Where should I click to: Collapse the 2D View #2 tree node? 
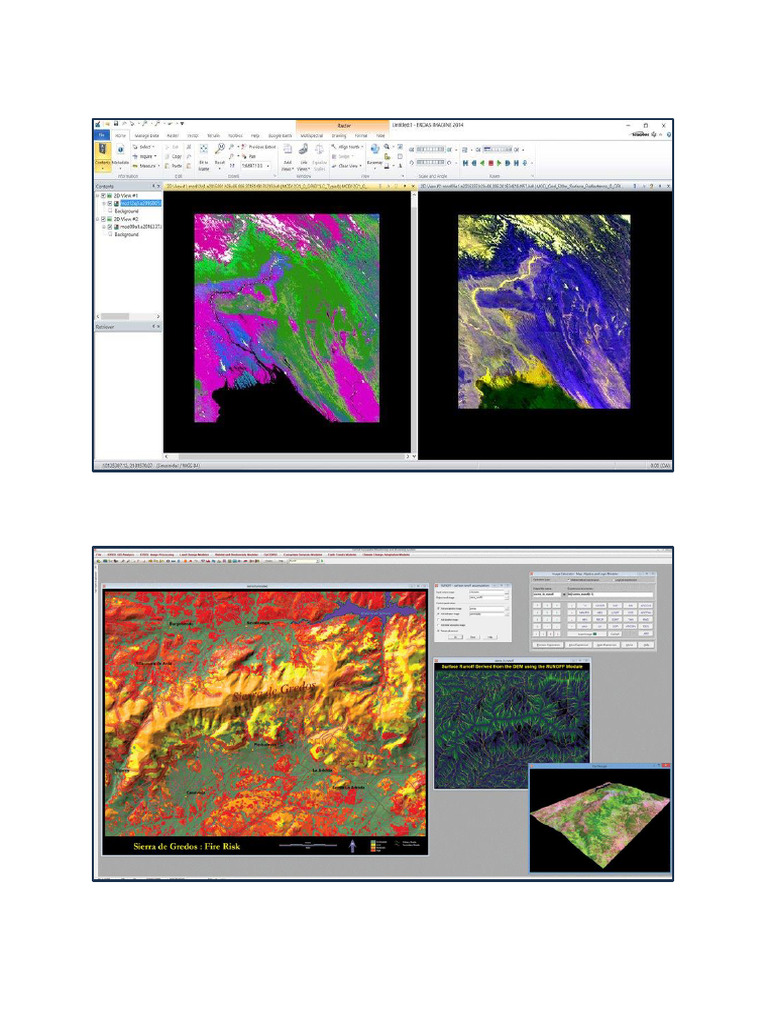tap(98, 219)
